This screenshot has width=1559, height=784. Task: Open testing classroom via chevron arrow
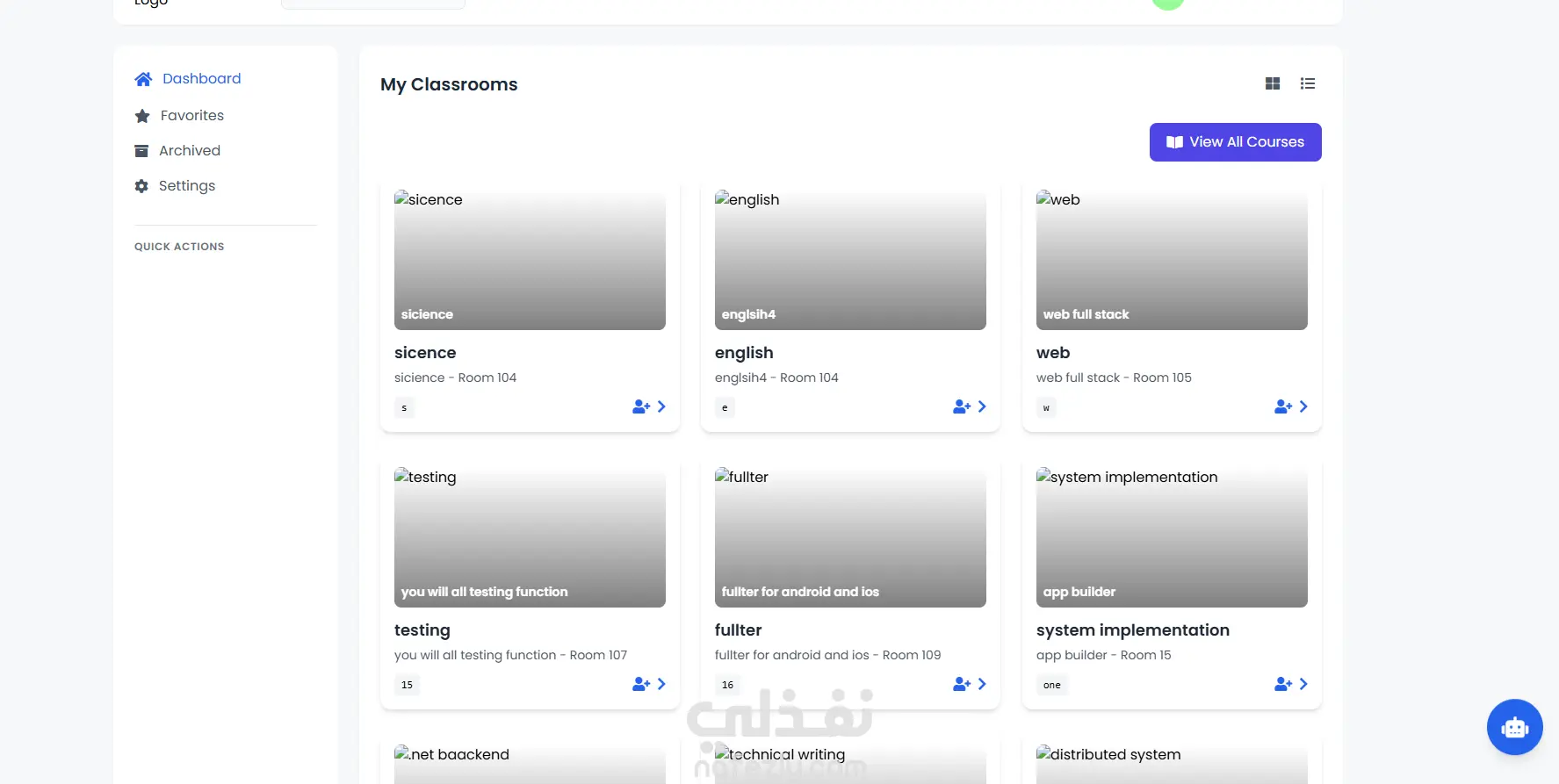point(661,684)
